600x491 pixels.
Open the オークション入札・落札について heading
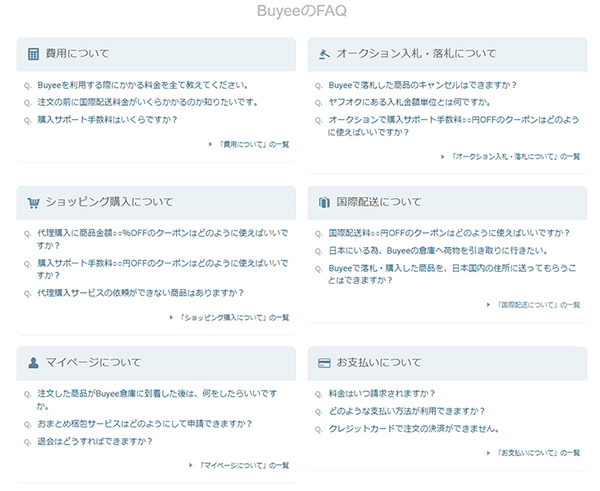click(416, 54)
